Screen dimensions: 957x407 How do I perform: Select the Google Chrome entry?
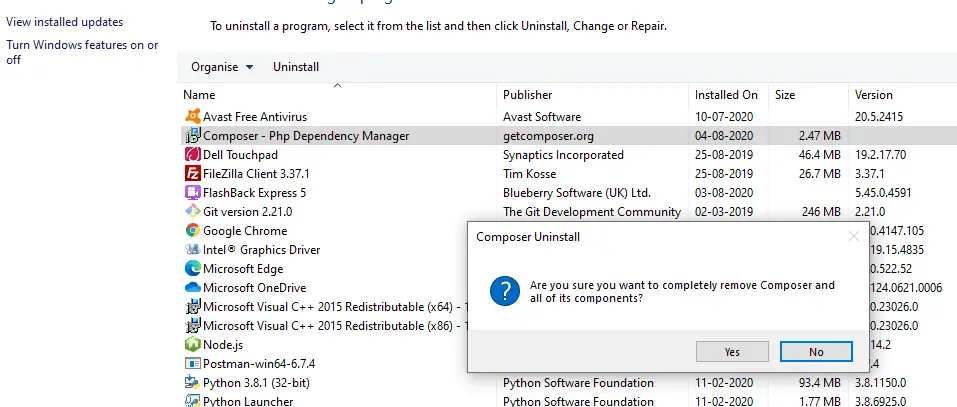(245, 231)
